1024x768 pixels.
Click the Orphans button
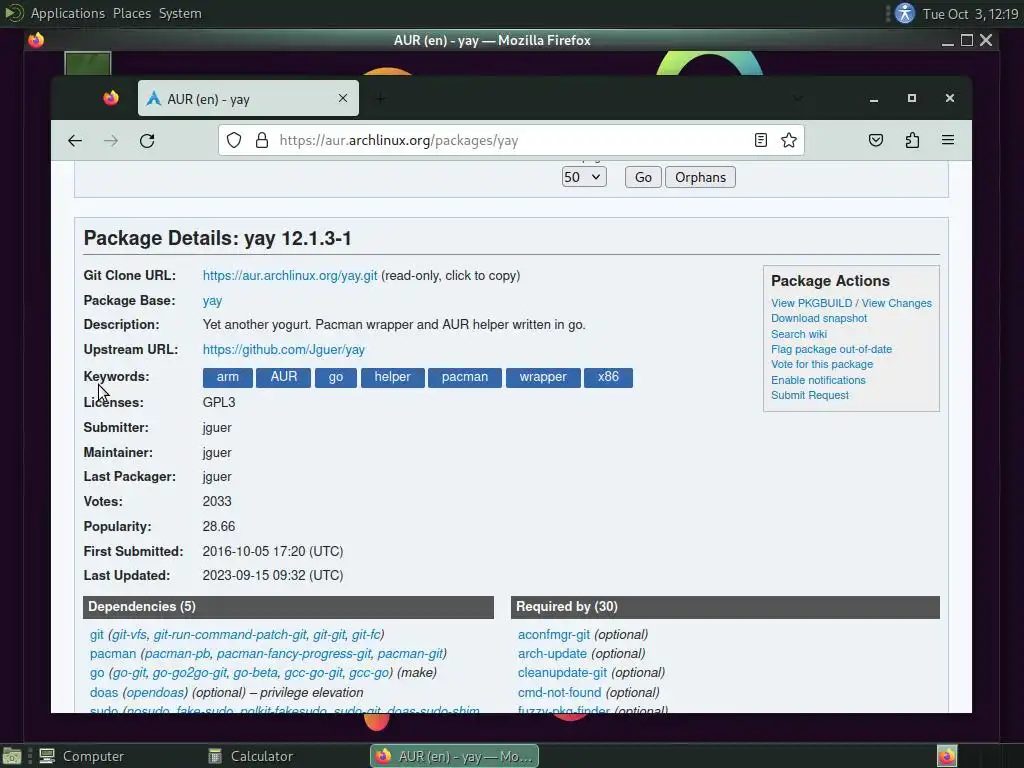point(700,177)
